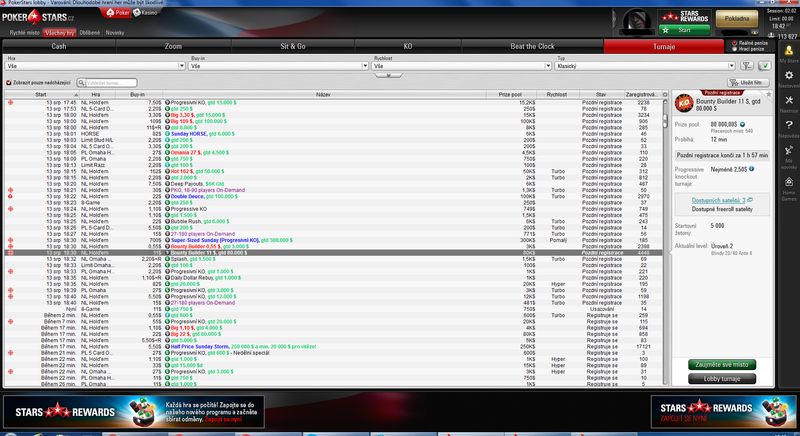Screen dimensions: 800x436
Task: Sort by Zaregistrová... column header
Action: [x=642, y=94]
